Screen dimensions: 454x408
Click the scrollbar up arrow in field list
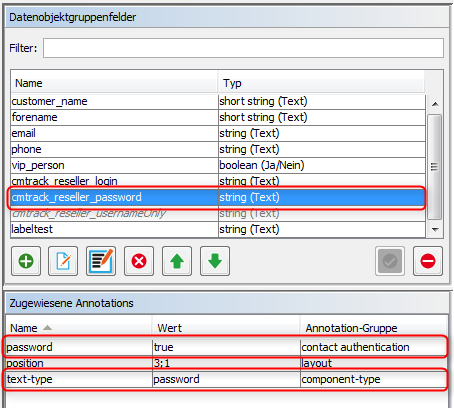tap(435, 104)
